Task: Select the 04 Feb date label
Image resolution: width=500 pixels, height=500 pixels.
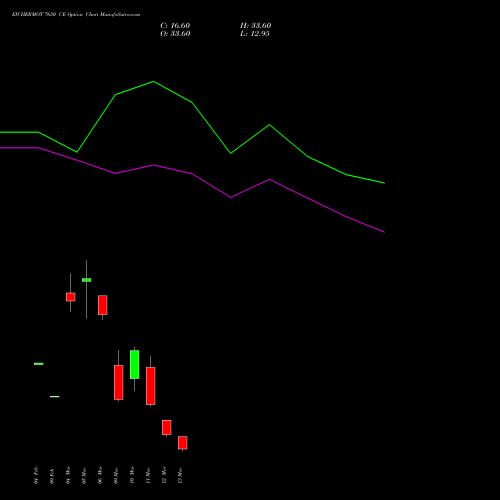Action: [x=36, y=475]
